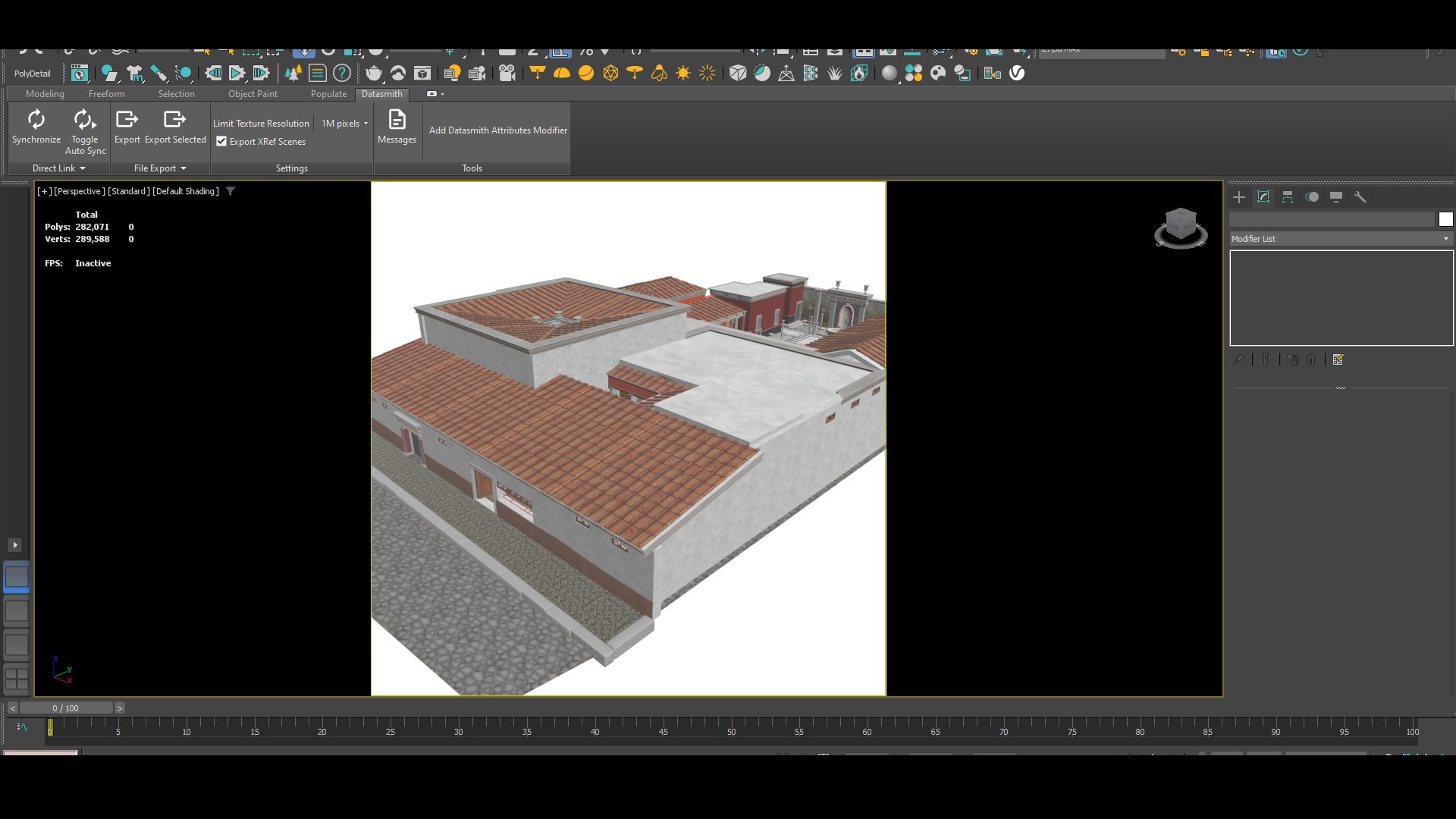Click the V-Ray sphere light icon
The width and height of the screenshot is (1456, 819).
coord(586,73)
